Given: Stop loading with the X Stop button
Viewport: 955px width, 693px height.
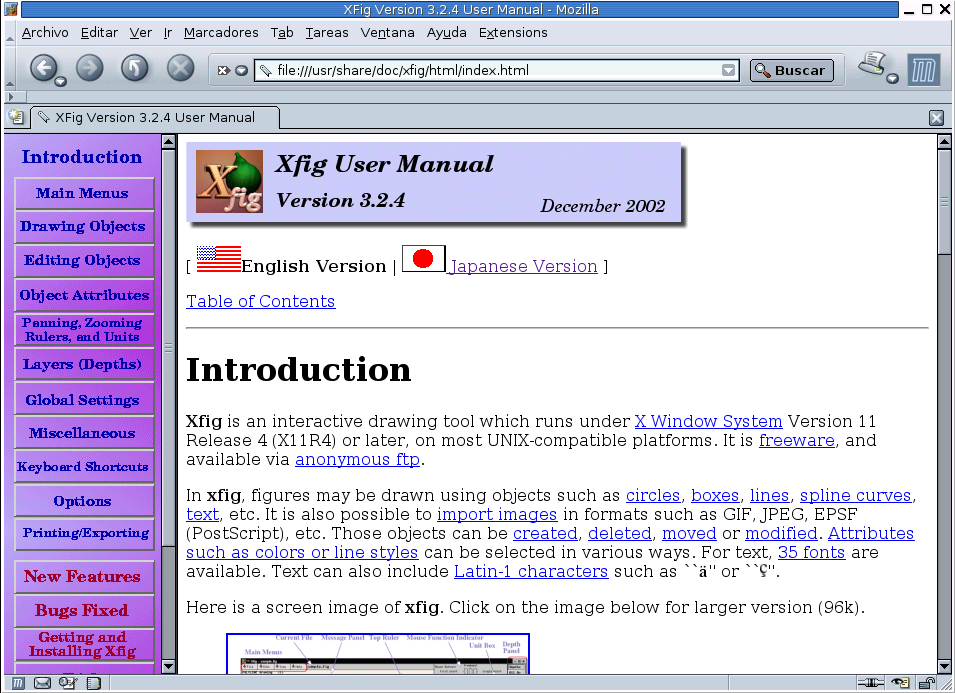Looking at the screenshot, I should (180, 68).
